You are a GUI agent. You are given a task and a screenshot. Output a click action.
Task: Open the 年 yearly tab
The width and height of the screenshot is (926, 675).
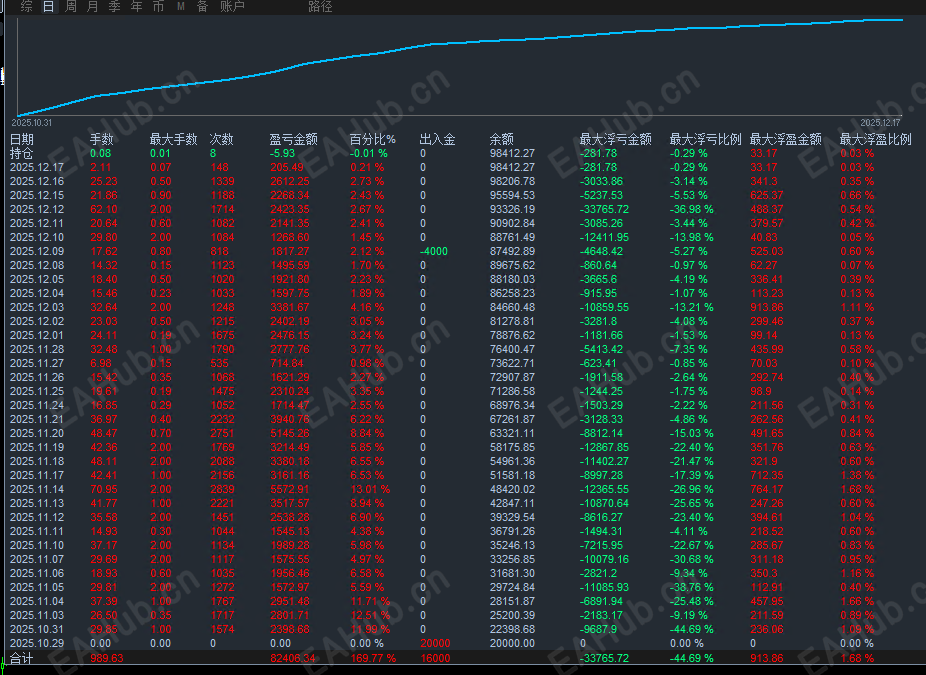[136, 6]
